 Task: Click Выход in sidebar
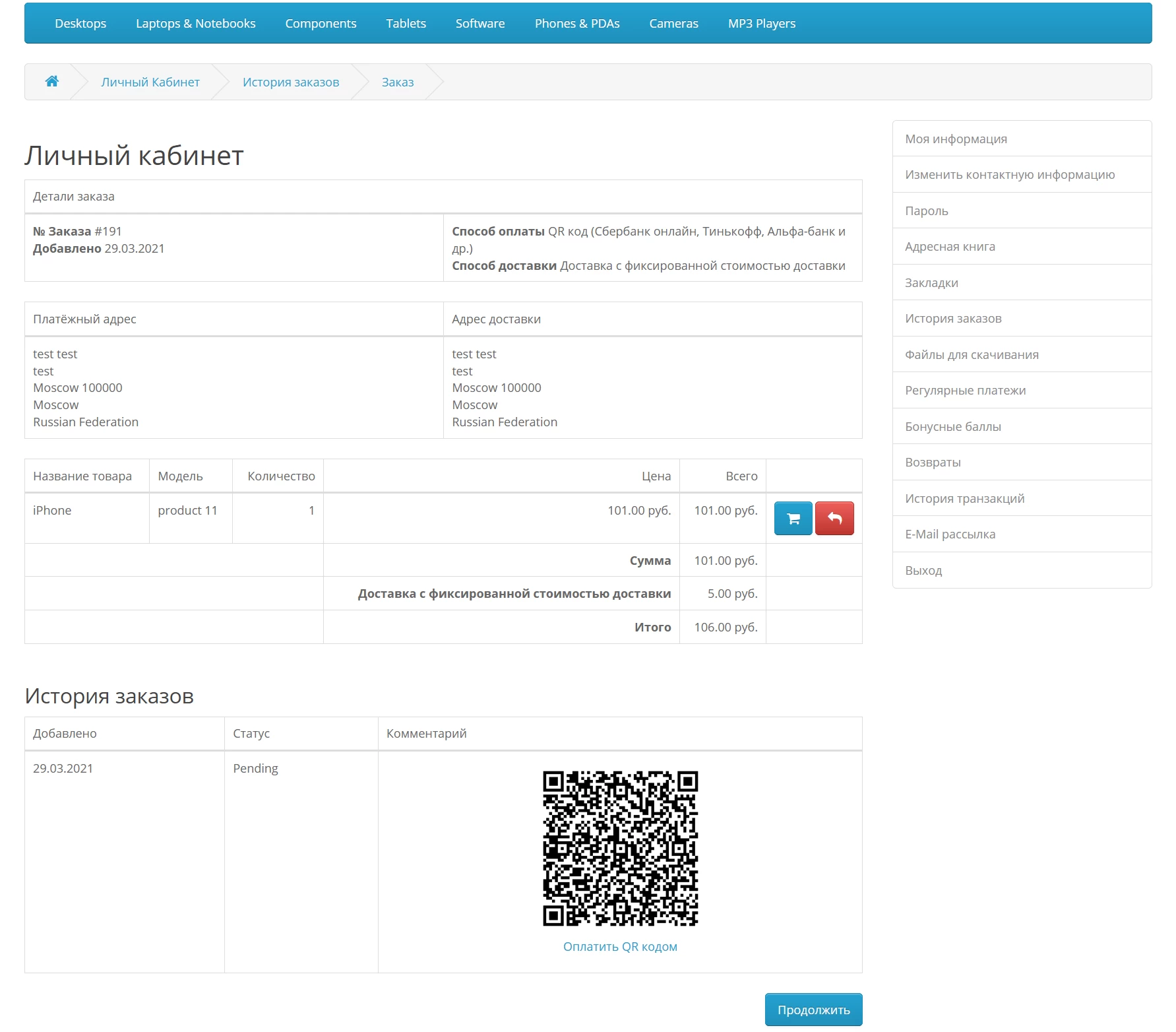coord(1022,570)
